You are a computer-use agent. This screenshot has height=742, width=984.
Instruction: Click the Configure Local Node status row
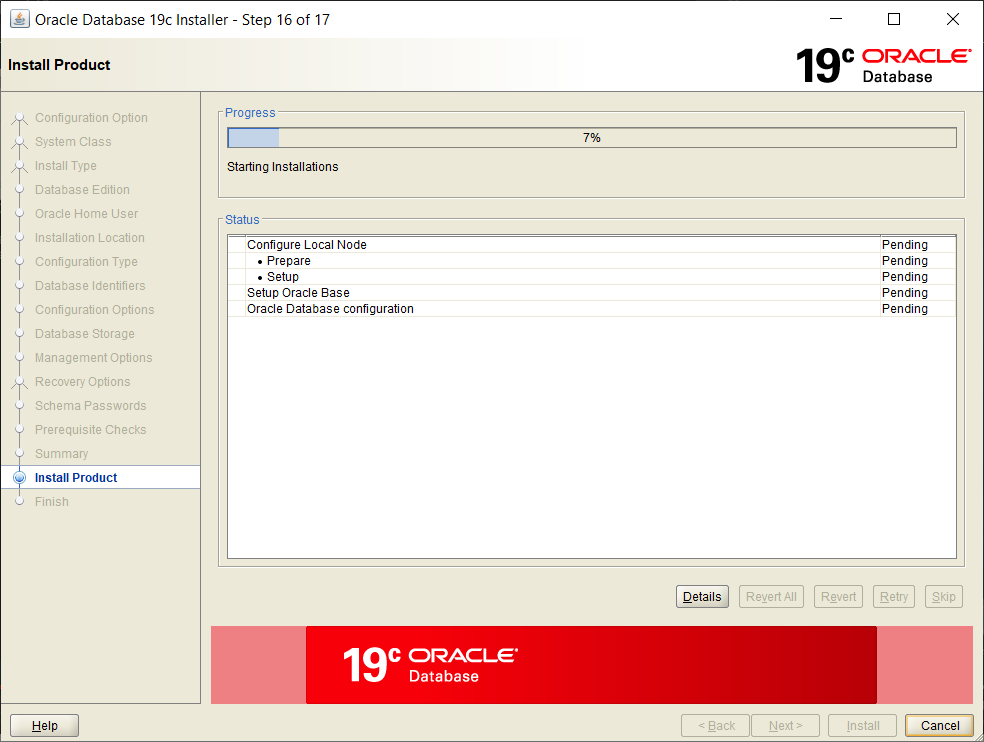click(592, 245)
